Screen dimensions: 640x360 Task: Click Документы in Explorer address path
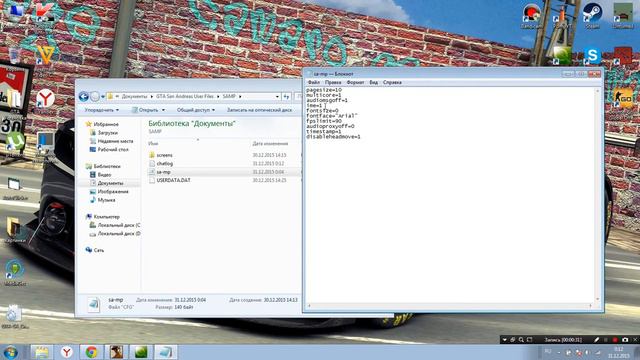pos(134,96)
